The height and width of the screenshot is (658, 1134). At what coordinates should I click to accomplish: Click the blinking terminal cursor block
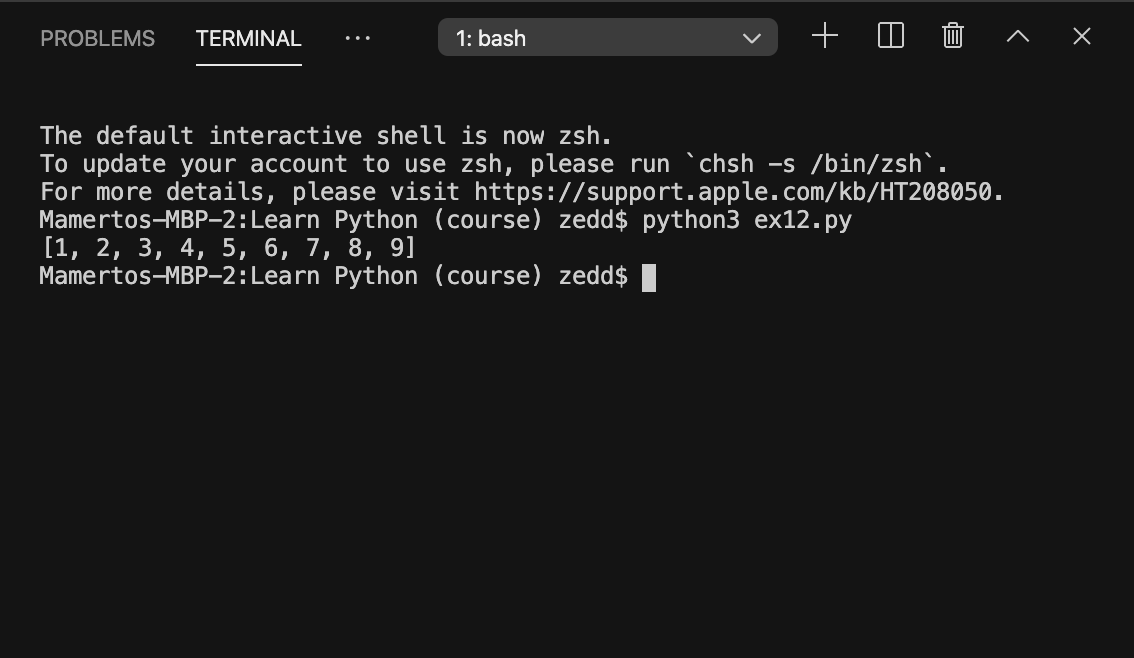[x=649, y=277]
